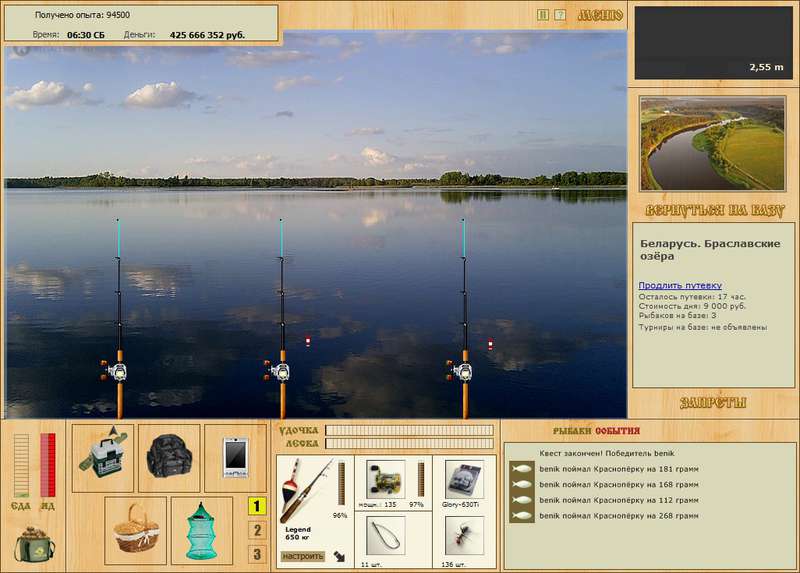Switch to the Рыбаки tab
The height and width of the screenshot is (573, 800).
[572, 431]
